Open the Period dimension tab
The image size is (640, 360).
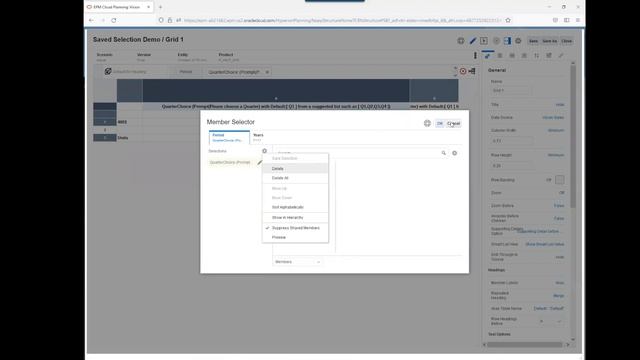click(229, 138)
